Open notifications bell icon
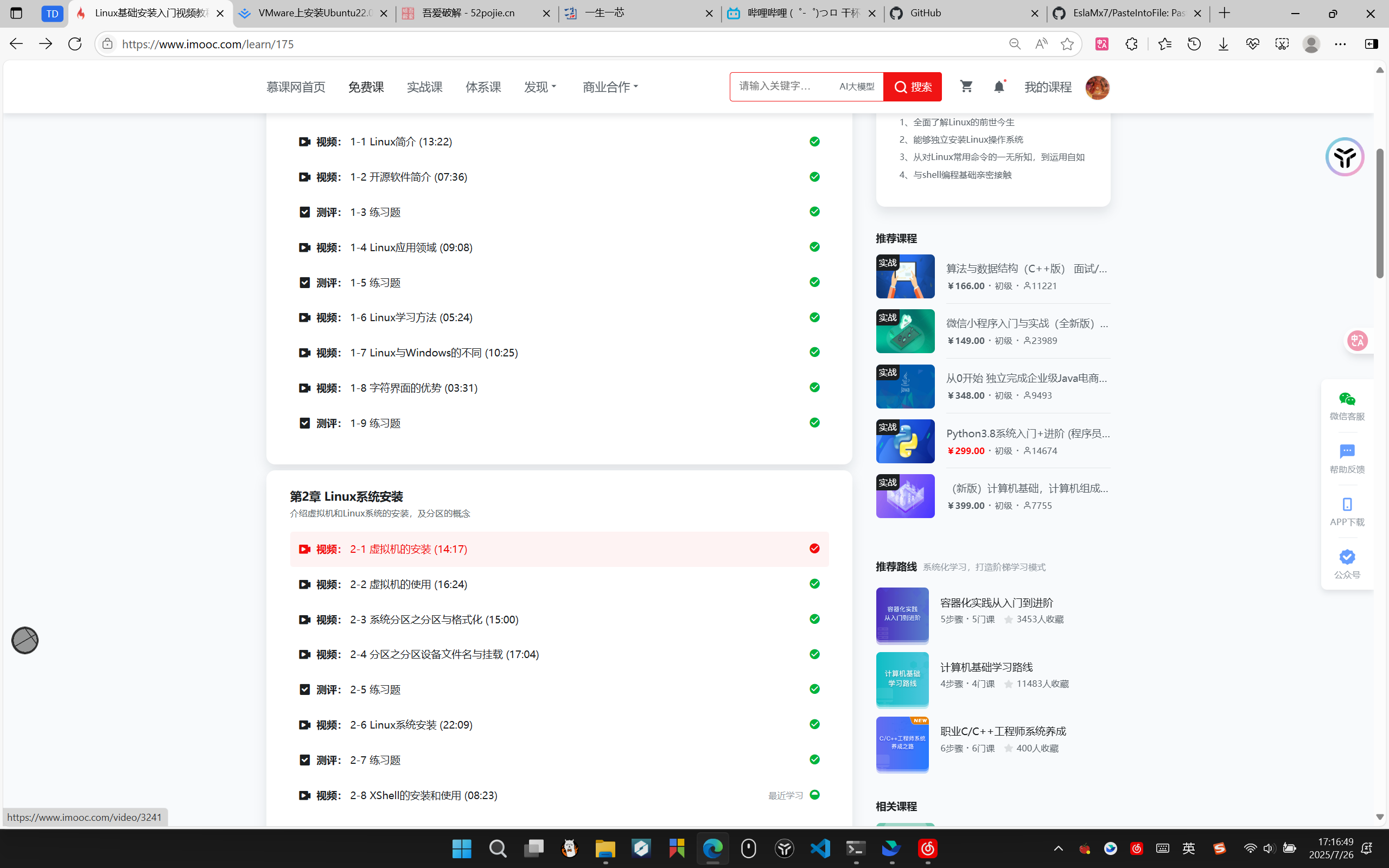This screenshot has height=868, width=1389. pyautogui.click(x=999, y=87)
